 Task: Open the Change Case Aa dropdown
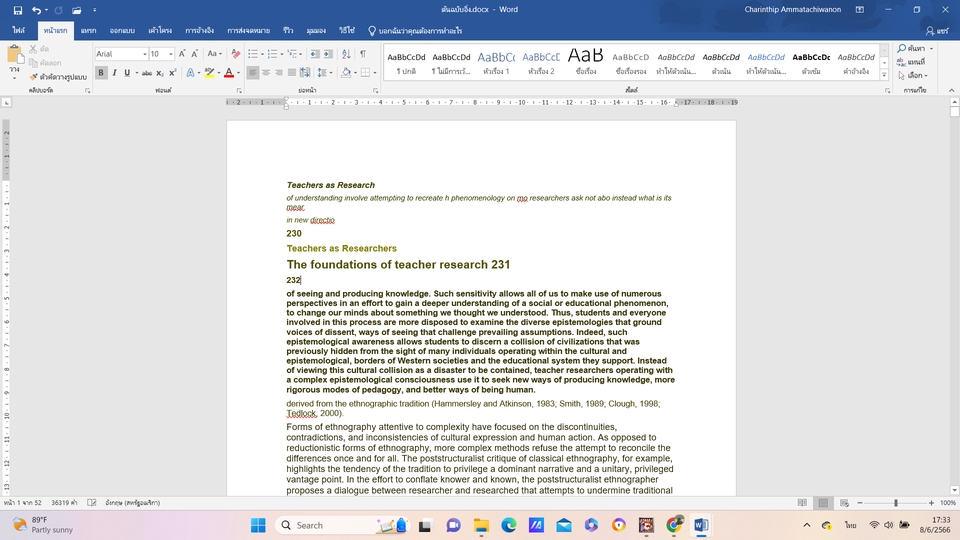point(214,54)
